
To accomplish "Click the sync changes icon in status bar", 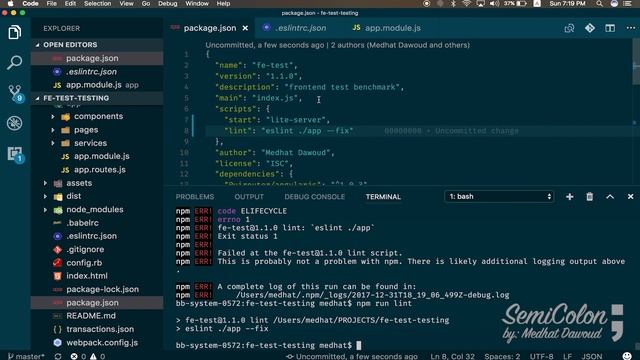I will [x=58, y=356].
